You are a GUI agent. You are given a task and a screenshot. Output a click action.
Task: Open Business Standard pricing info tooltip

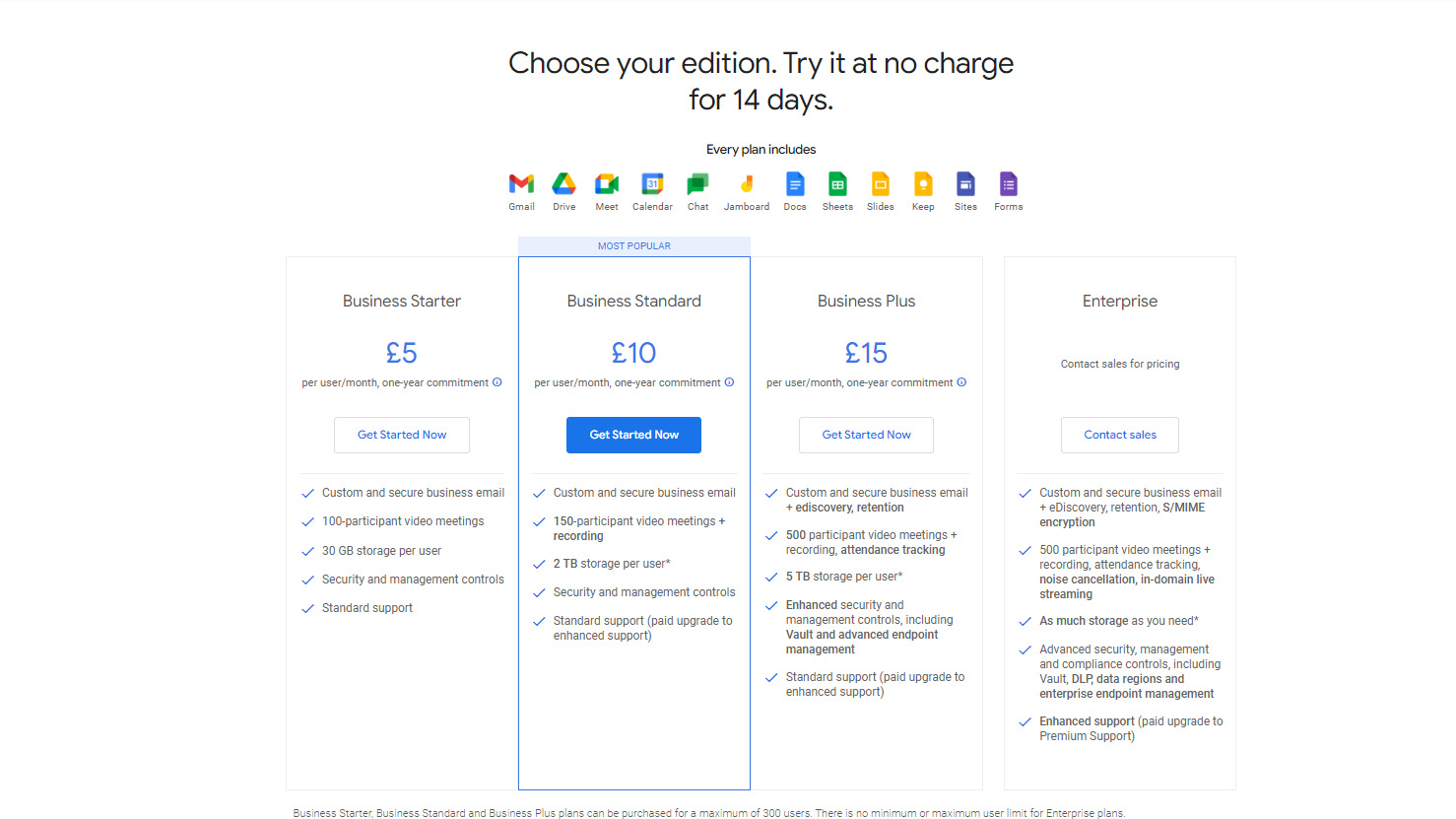(729, 382)
